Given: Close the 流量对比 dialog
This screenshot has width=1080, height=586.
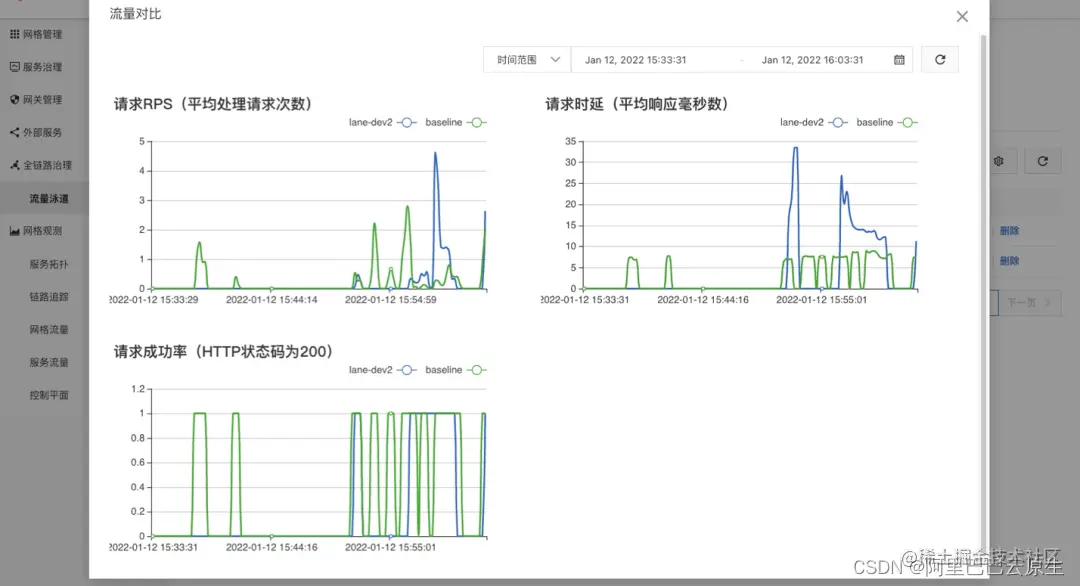Looking at the screenshot, I should 962,17.
